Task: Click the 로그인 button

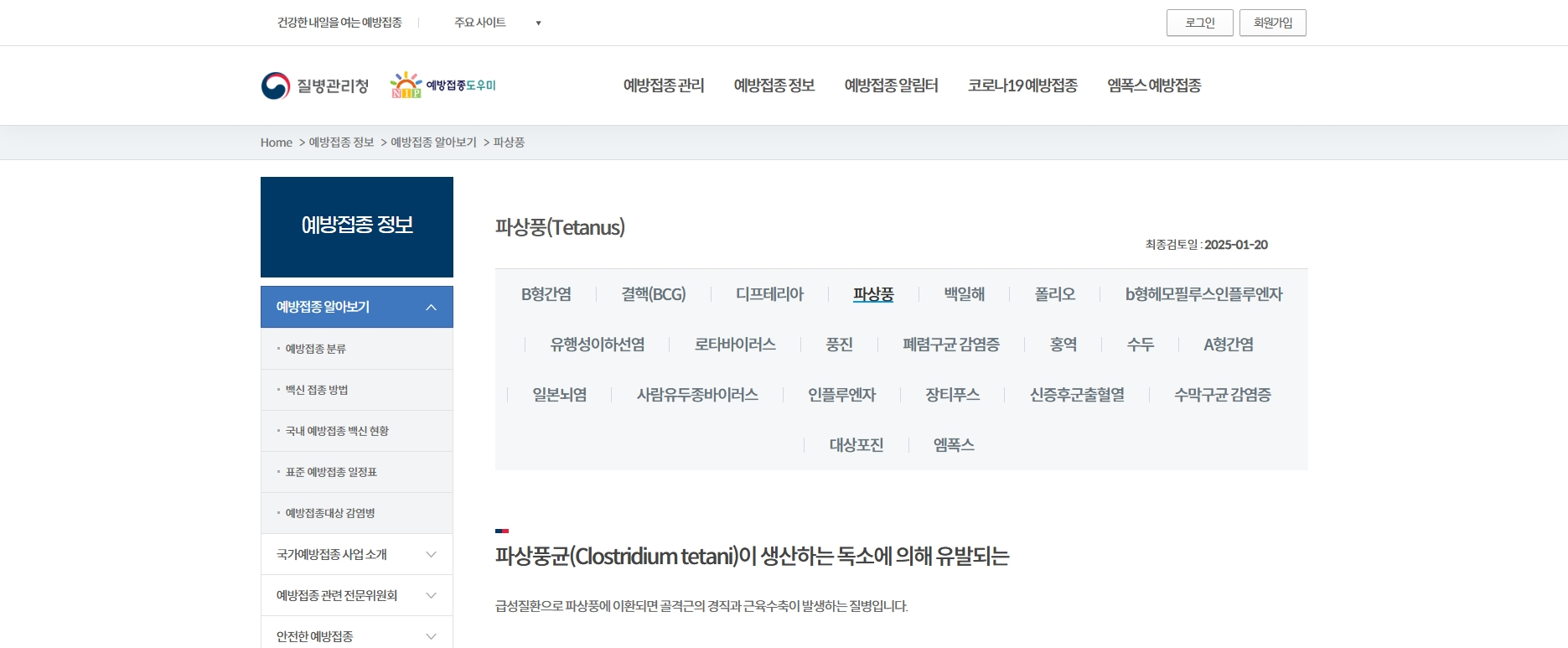Action: tap(1200, 23)
